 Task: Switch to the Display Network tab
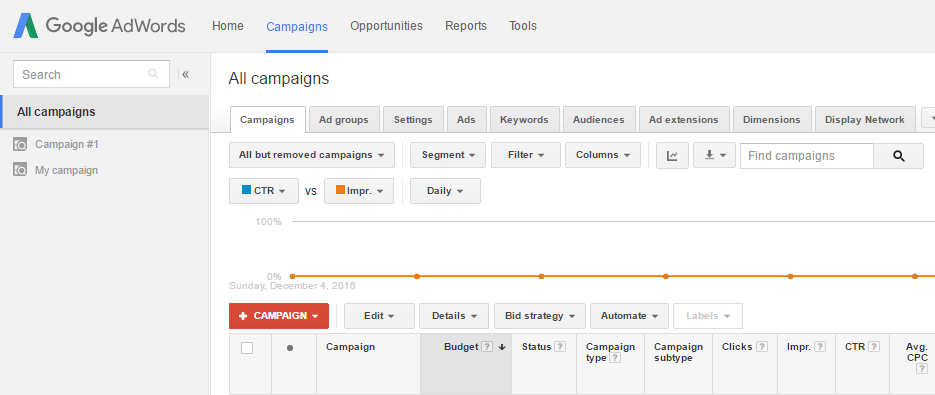coord(865,119)
